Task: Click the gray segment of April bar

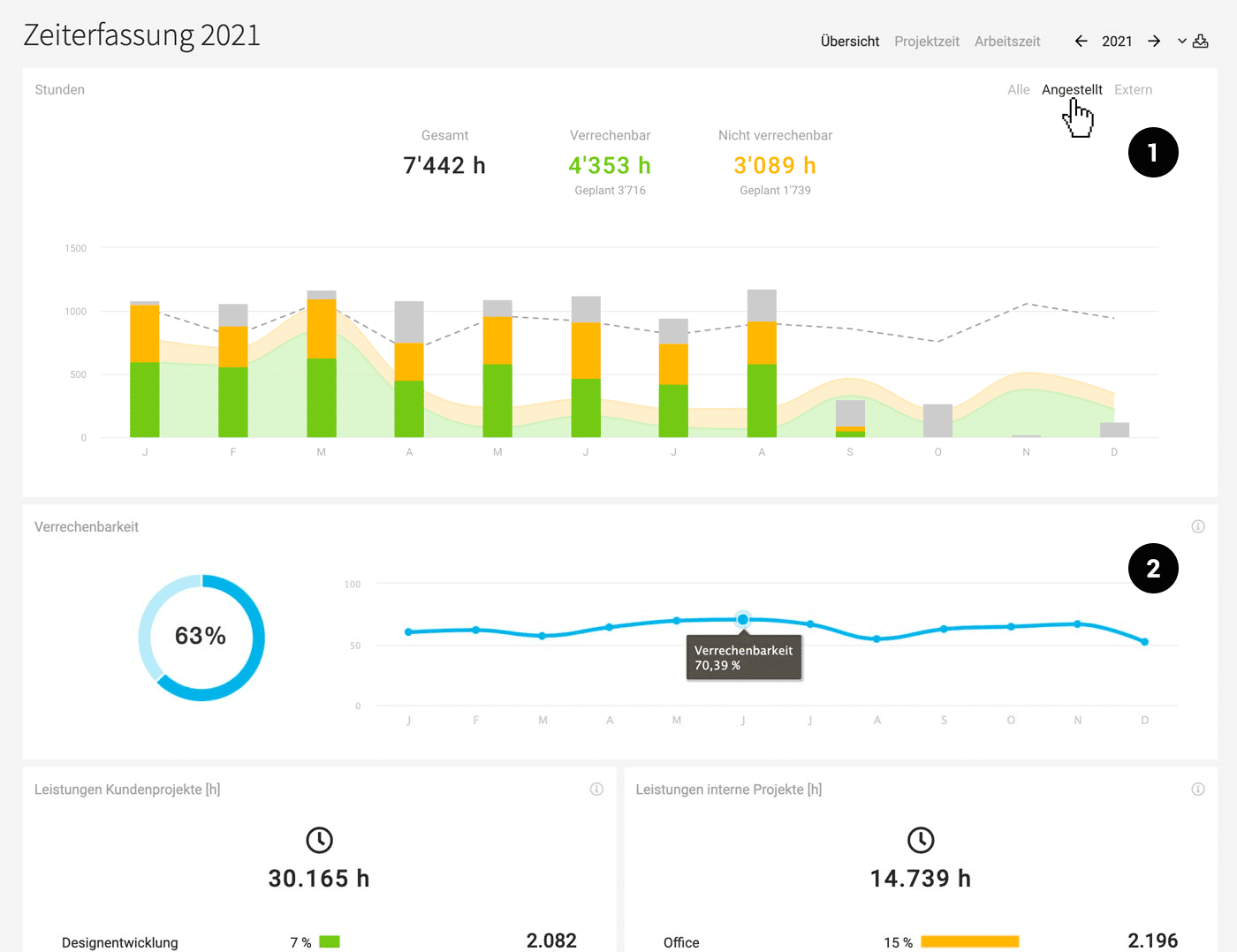Action: [409, 322]
